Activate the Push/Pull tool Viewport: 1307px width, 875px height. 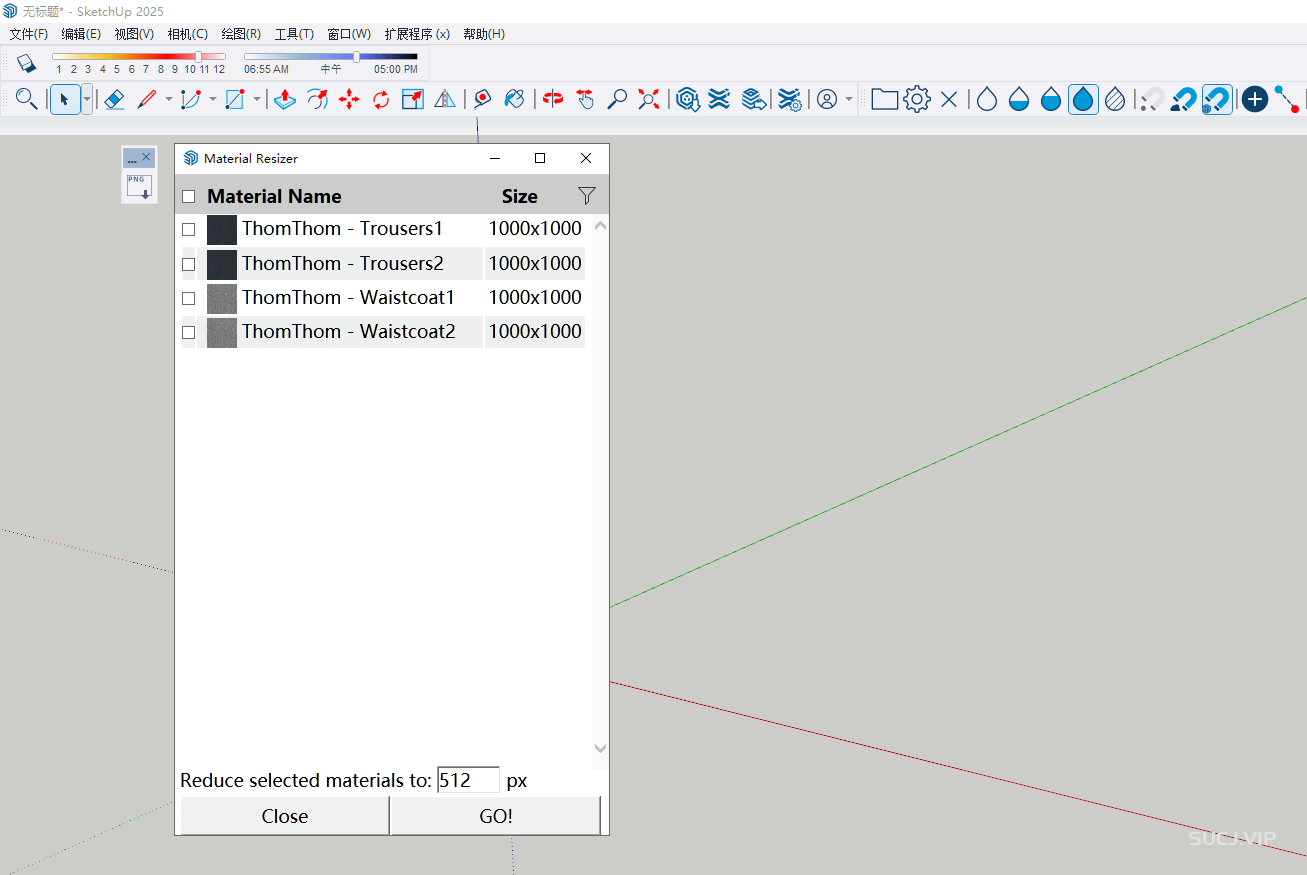coord(285,99)
